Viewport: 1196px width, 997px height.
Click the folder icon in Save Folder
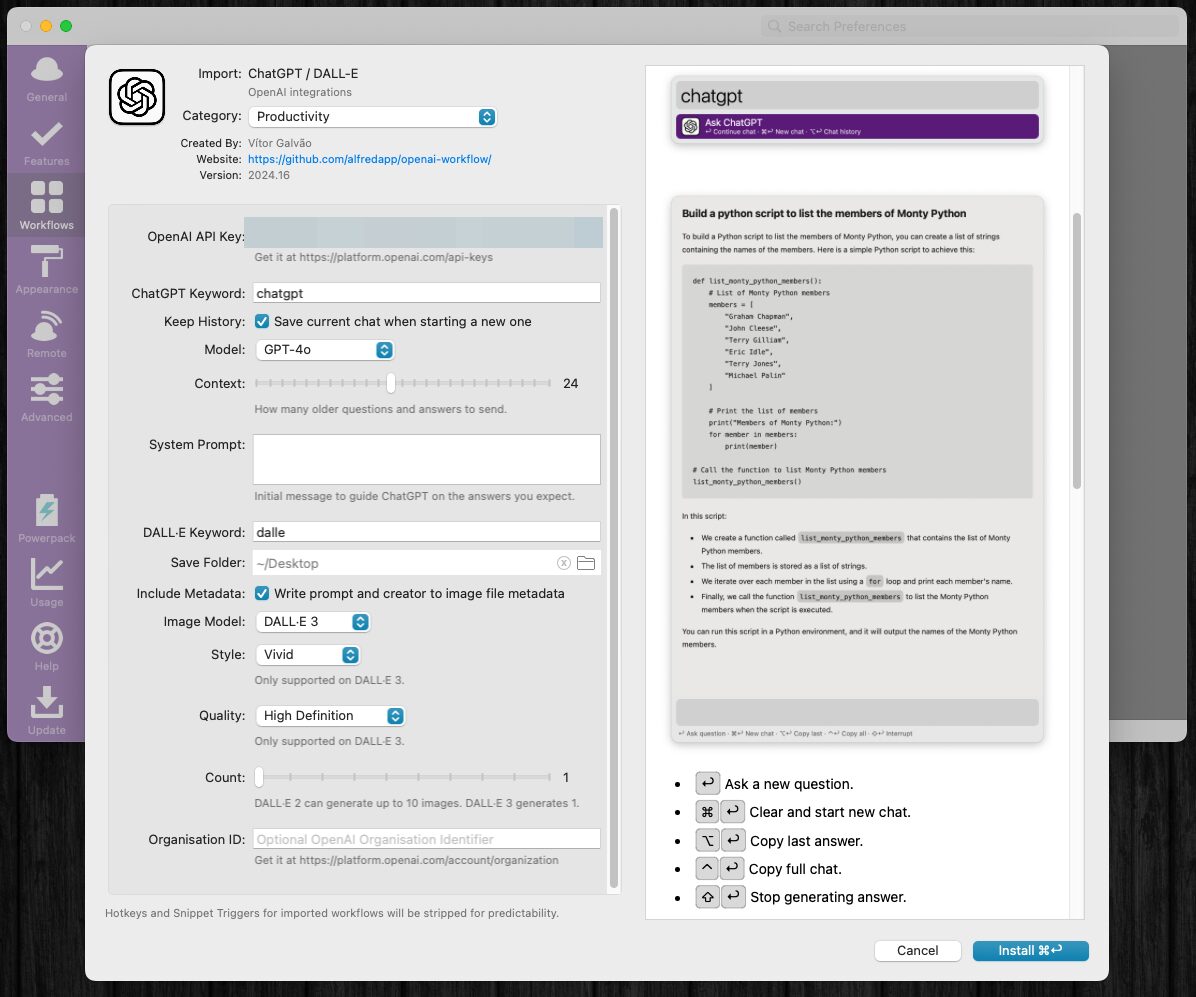pyautogui.click(x=586, y=563)
